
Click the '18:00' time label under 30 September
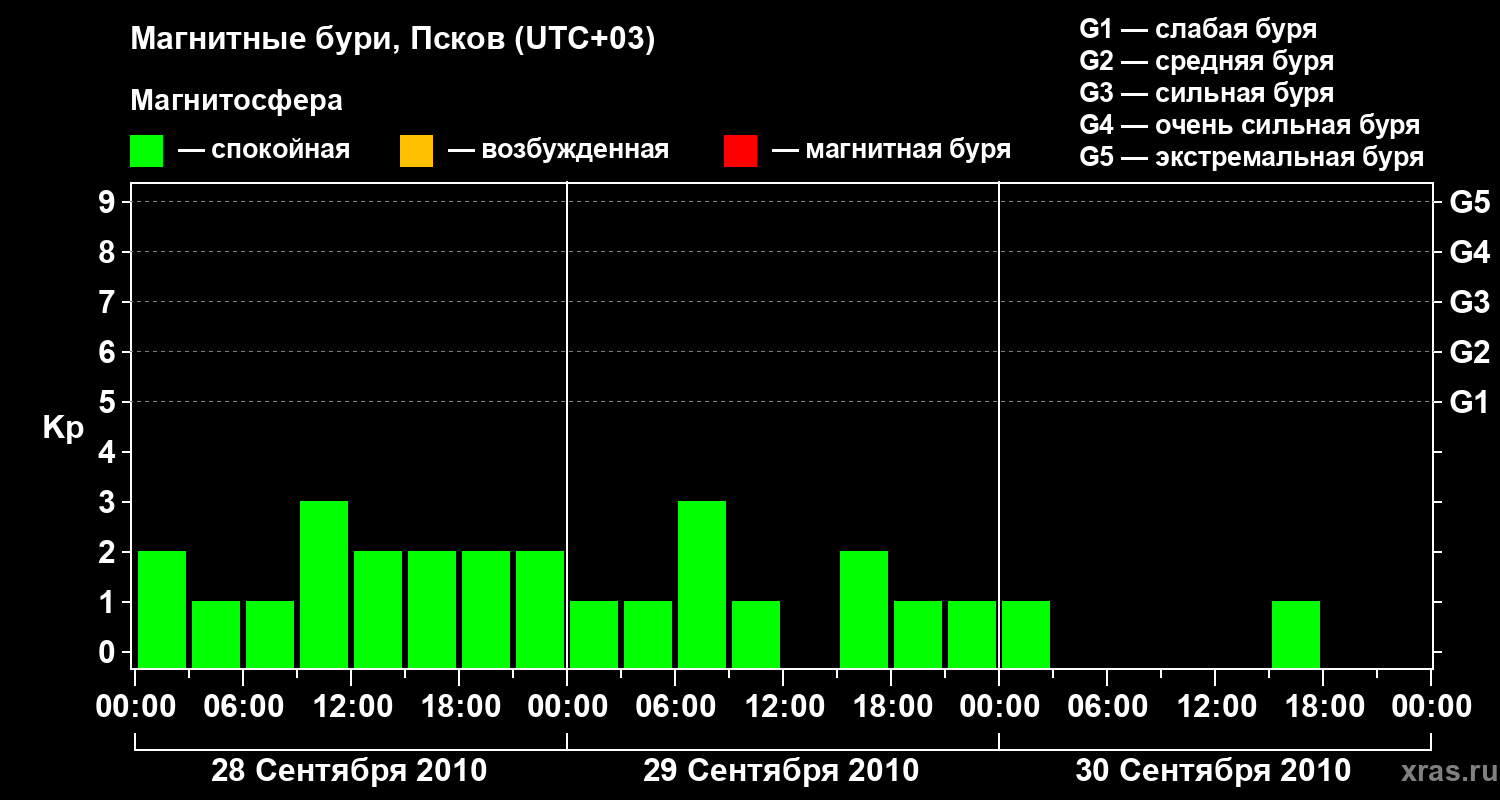tap(1323, 707)
